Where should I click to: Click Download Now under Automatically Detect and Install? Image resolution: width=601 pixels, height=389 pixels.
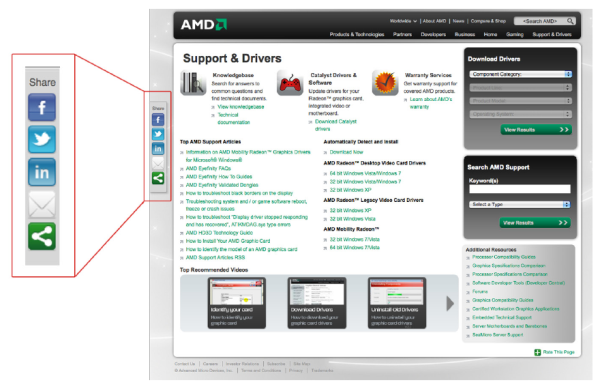(x=346, y=152)
